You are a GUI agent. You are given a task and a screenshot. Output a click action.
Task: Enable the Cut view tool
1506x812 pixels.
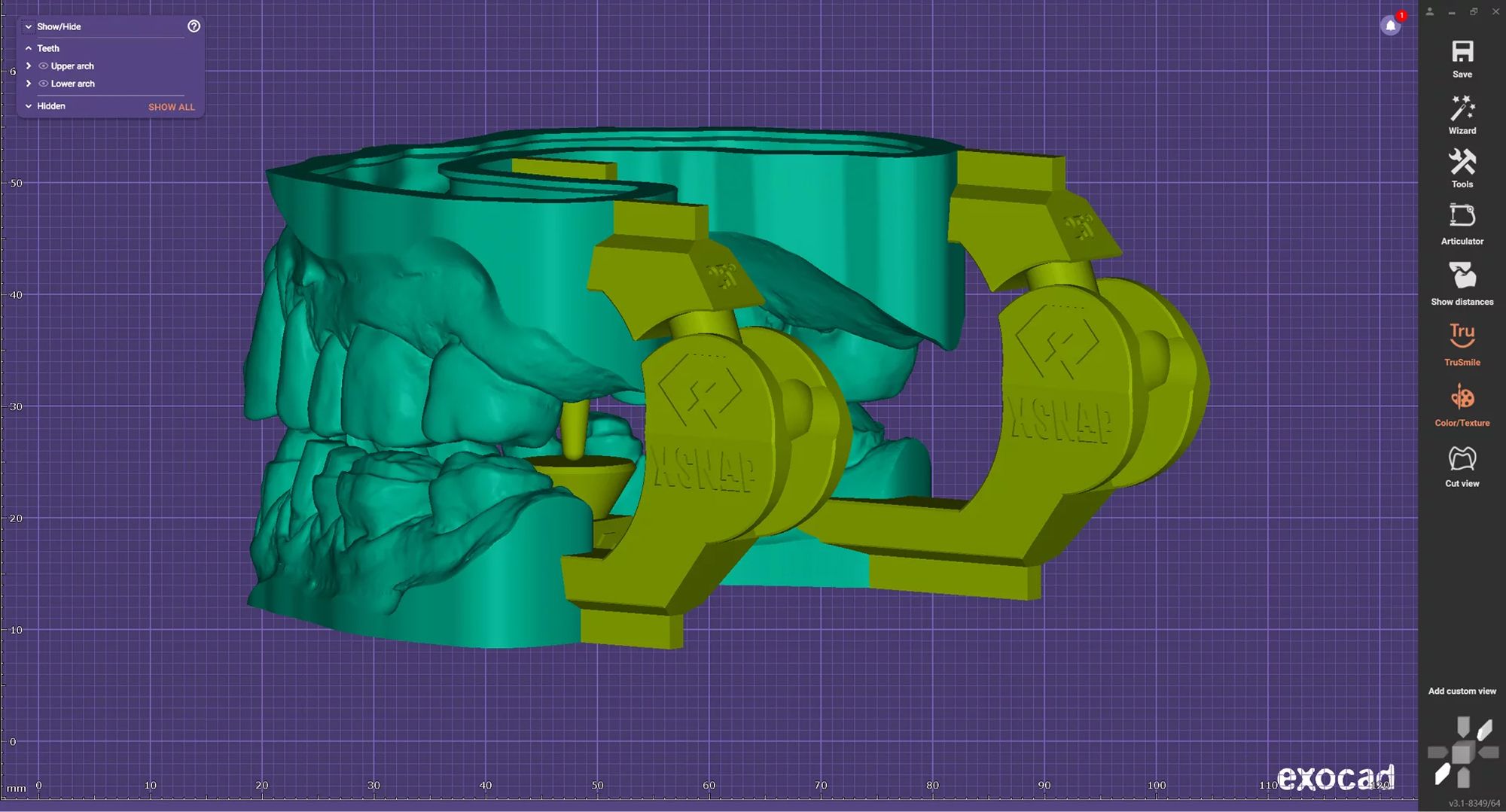pyautogui.click(x=1462, y=467)
